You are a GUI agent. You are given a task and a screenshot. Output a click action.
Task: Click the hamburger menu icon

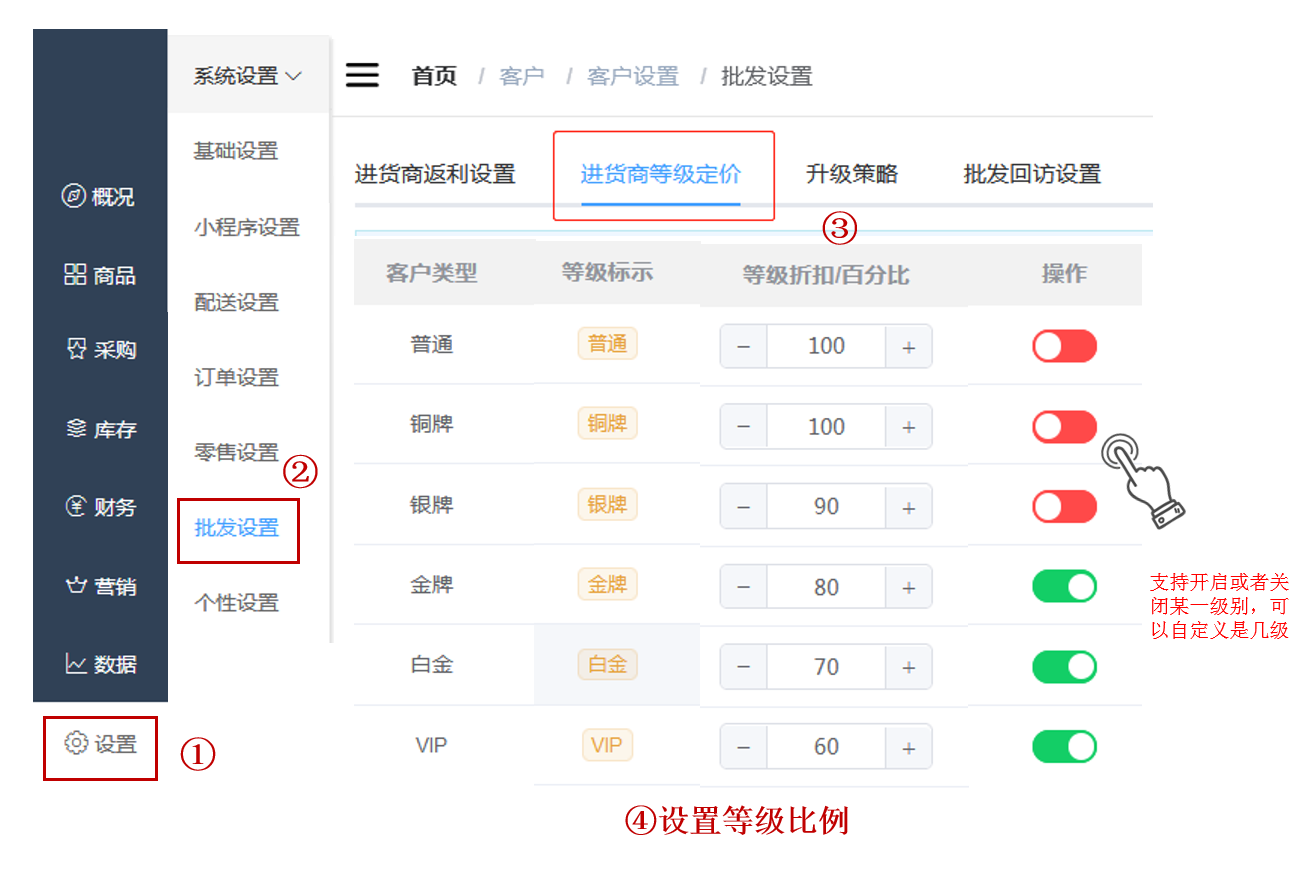coord(362,76)
